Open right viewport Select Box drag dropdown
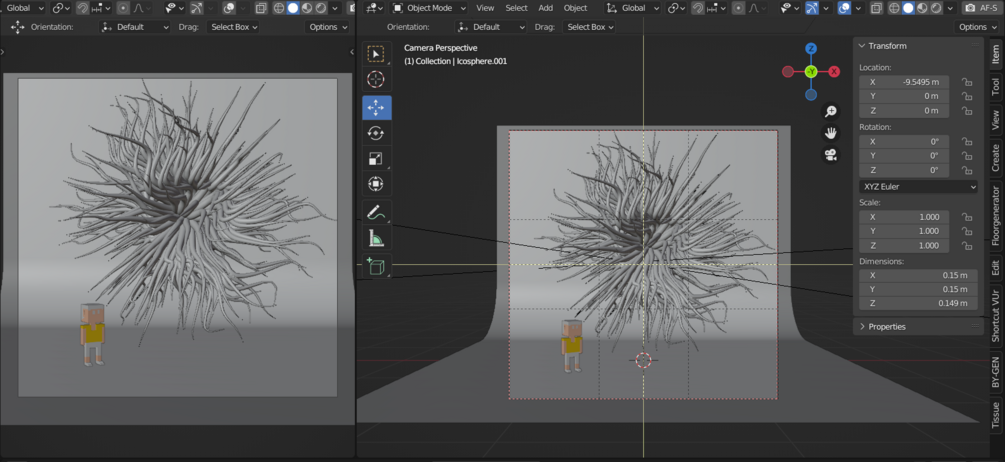This screenshot has height=462, width=1005. coord(590,27)
